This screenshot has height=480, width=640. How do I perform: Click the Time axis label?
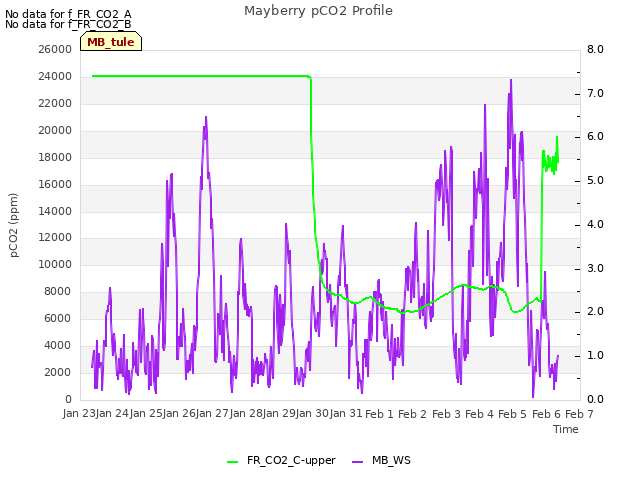coord(566,429)
